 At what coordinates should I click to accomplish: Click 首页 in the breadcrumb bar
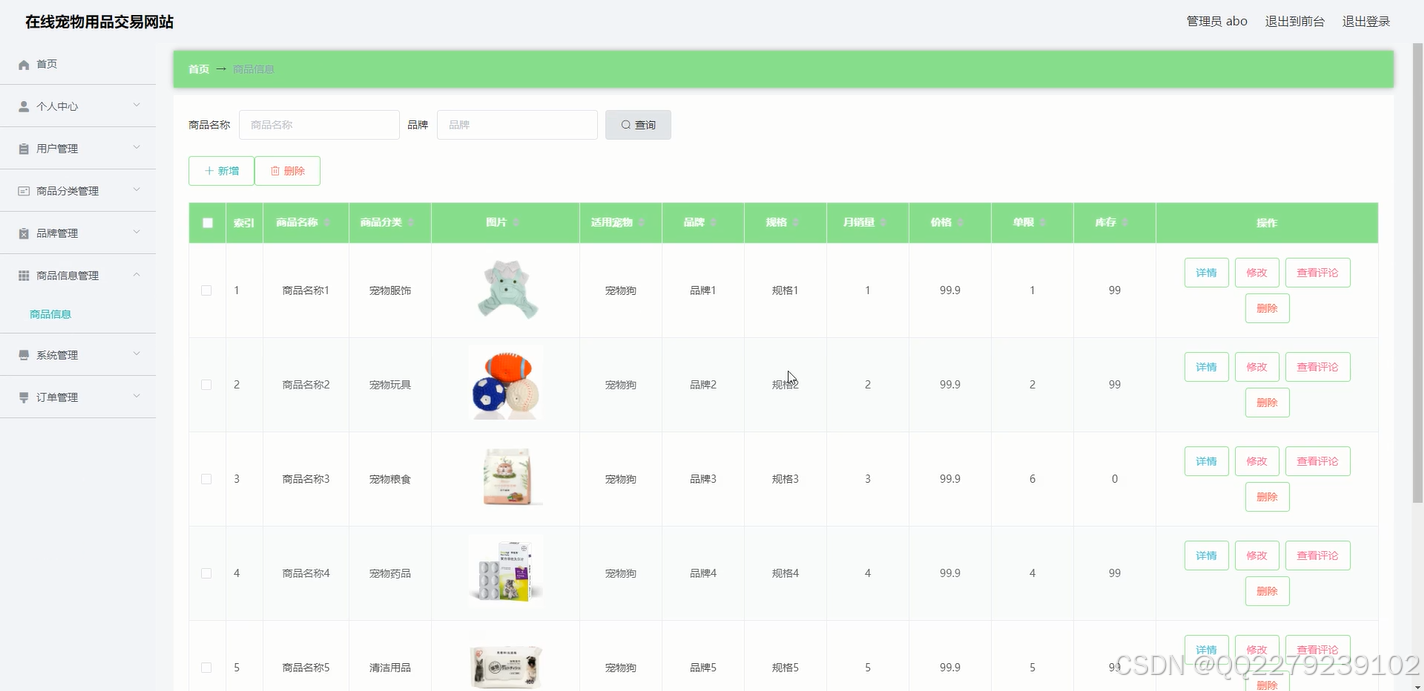coord(197,69)
